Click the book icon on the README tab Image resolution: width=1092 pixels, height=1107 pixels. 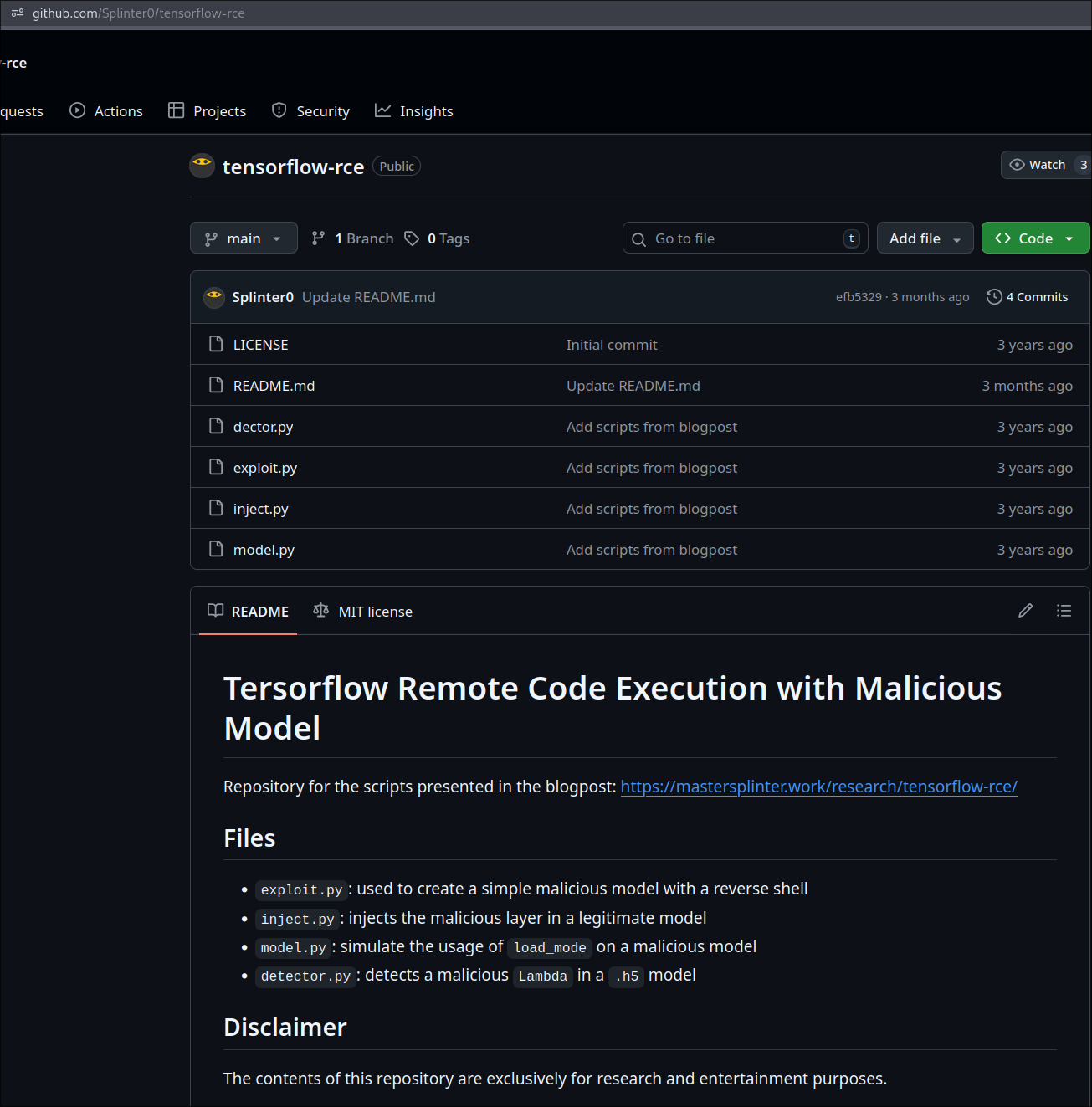pyautogui.click(x=215, y=611)
